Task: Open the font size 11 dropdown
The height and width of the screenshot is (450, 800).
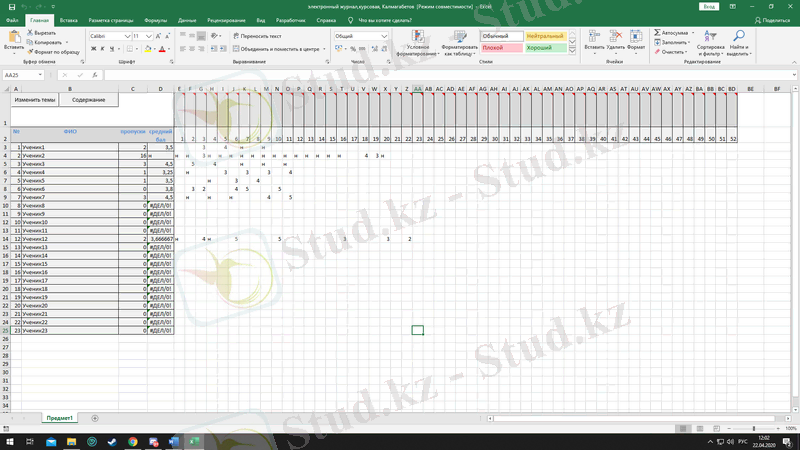Action: (x=148, y=36)
